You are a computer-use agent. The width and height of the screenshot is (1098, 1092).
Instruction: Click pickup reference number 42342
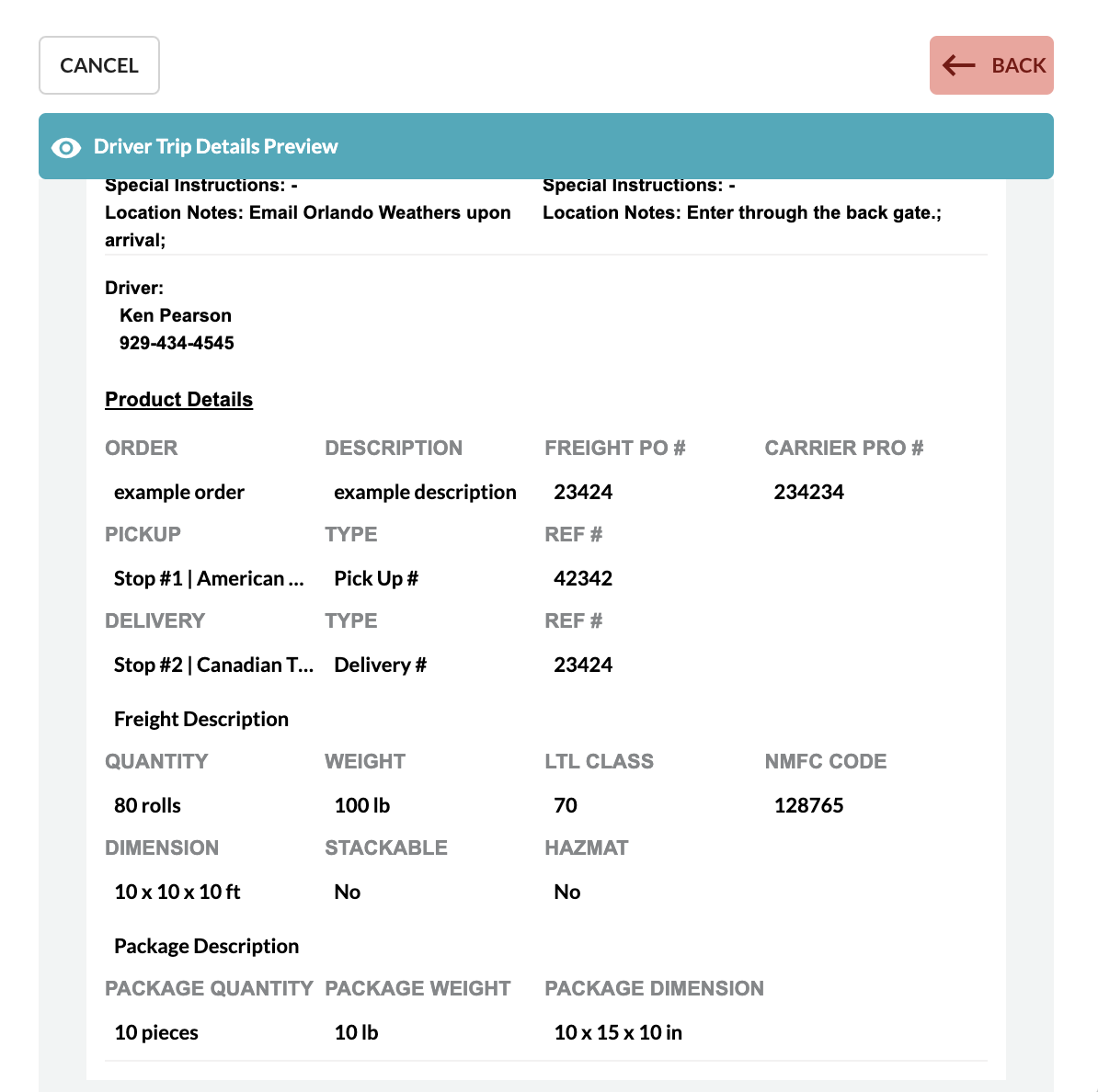(x=583, y=578)
